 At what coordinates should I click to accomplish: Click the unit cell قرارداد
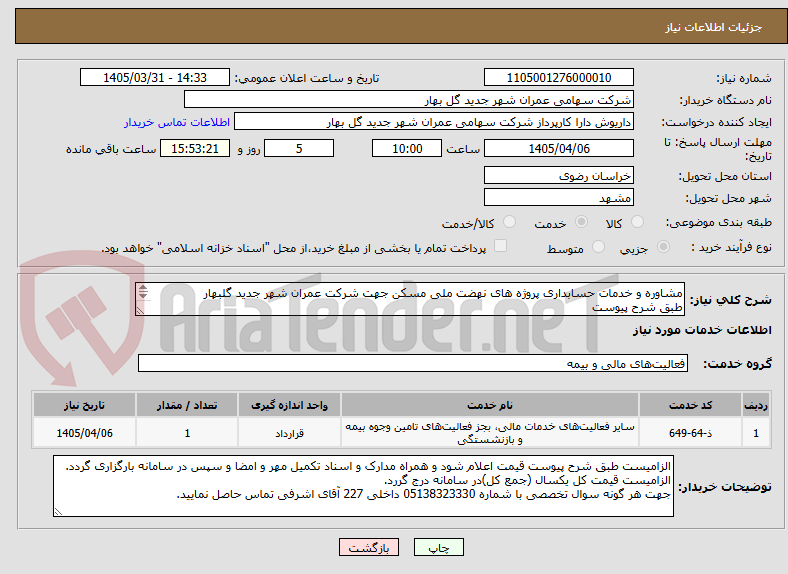coord(289,433)
